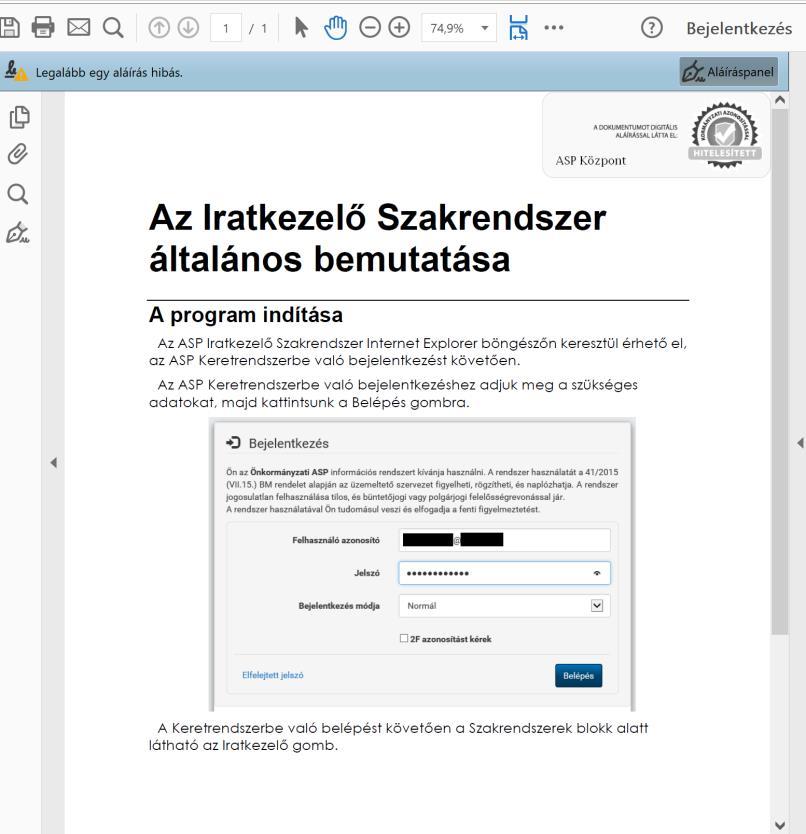
Task: Open the attachments paperclip panel
Action: [18, 154]
